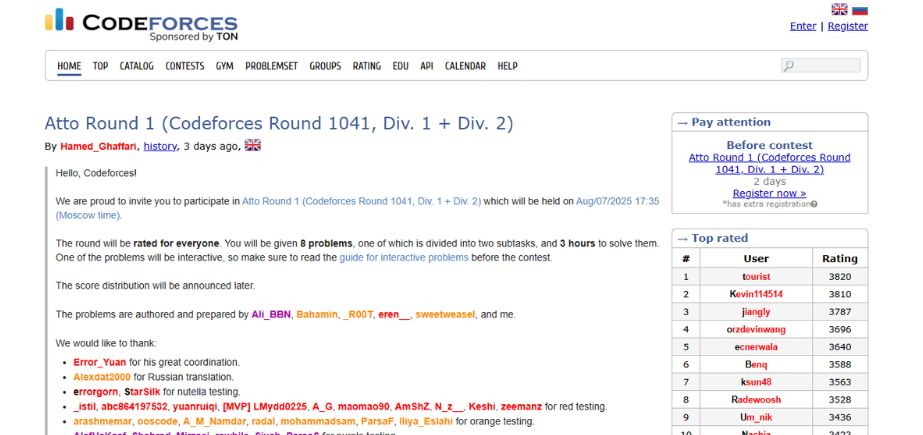
Task: Open StarSilk profile
Action: pos(142,391)
